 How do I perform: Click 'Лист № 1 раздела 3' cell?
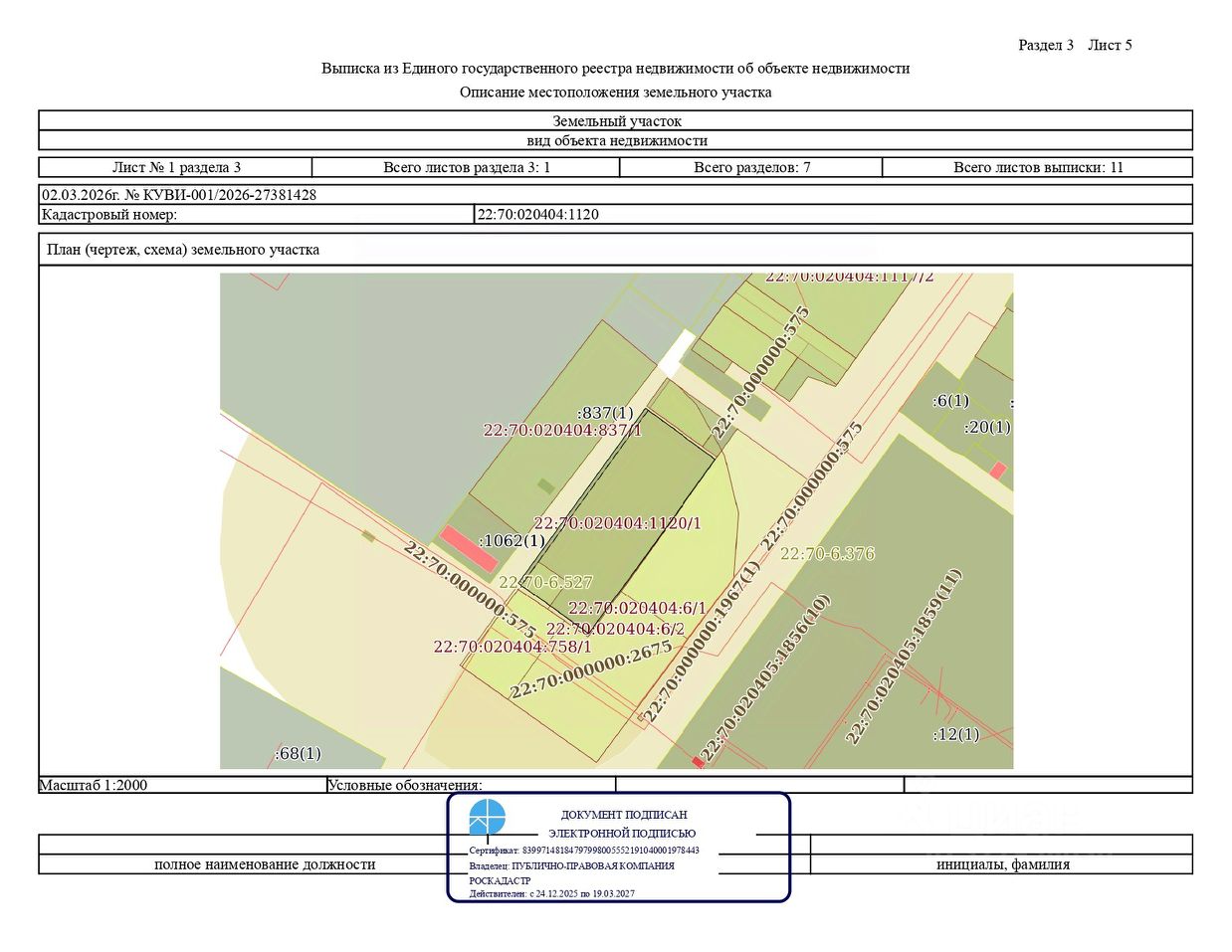(176, 167)
